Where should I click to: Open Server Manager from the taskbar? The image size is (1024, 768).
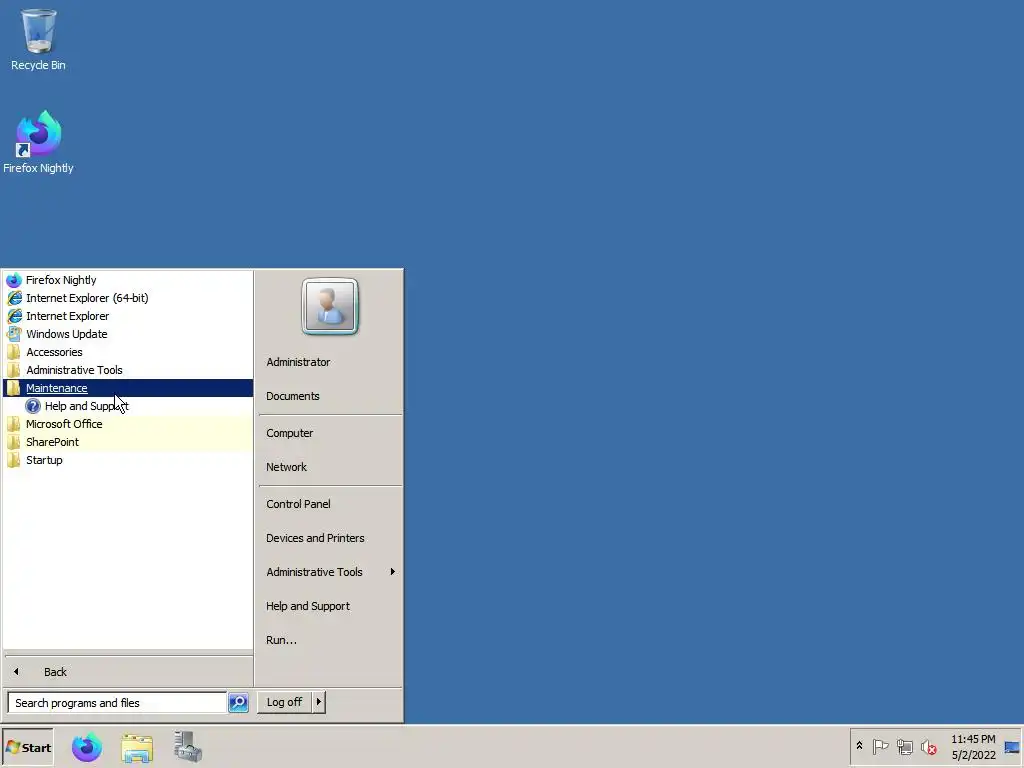coord(187,747)
